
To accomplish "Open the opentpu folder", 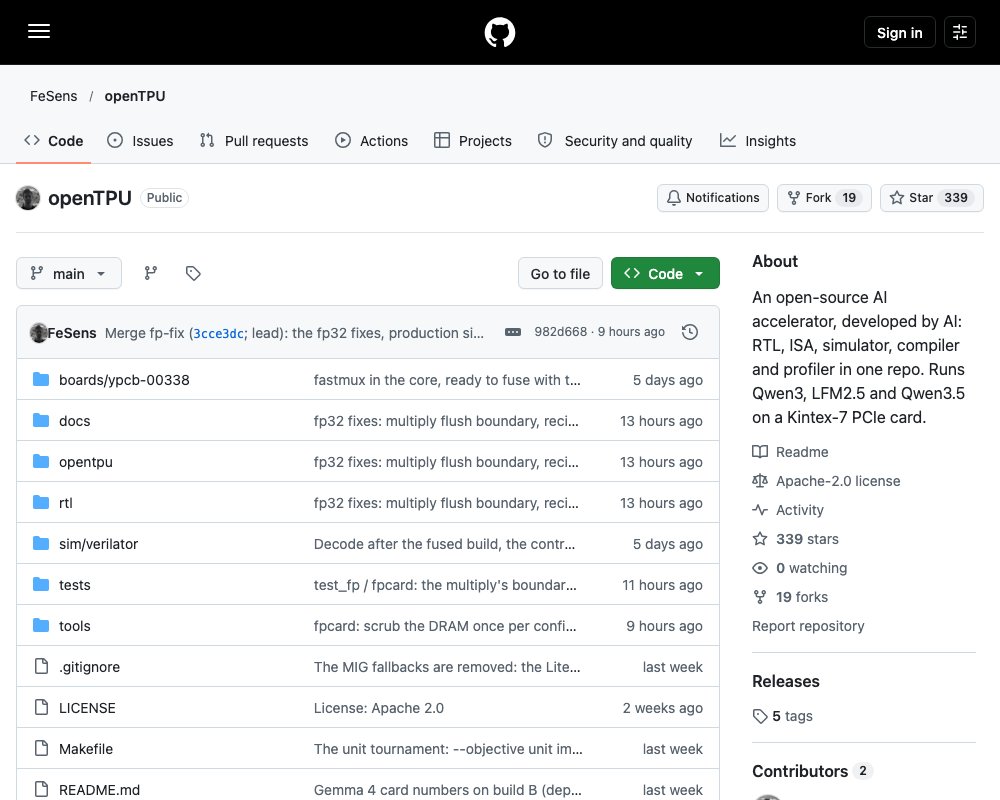I will (x=85, y=462).
